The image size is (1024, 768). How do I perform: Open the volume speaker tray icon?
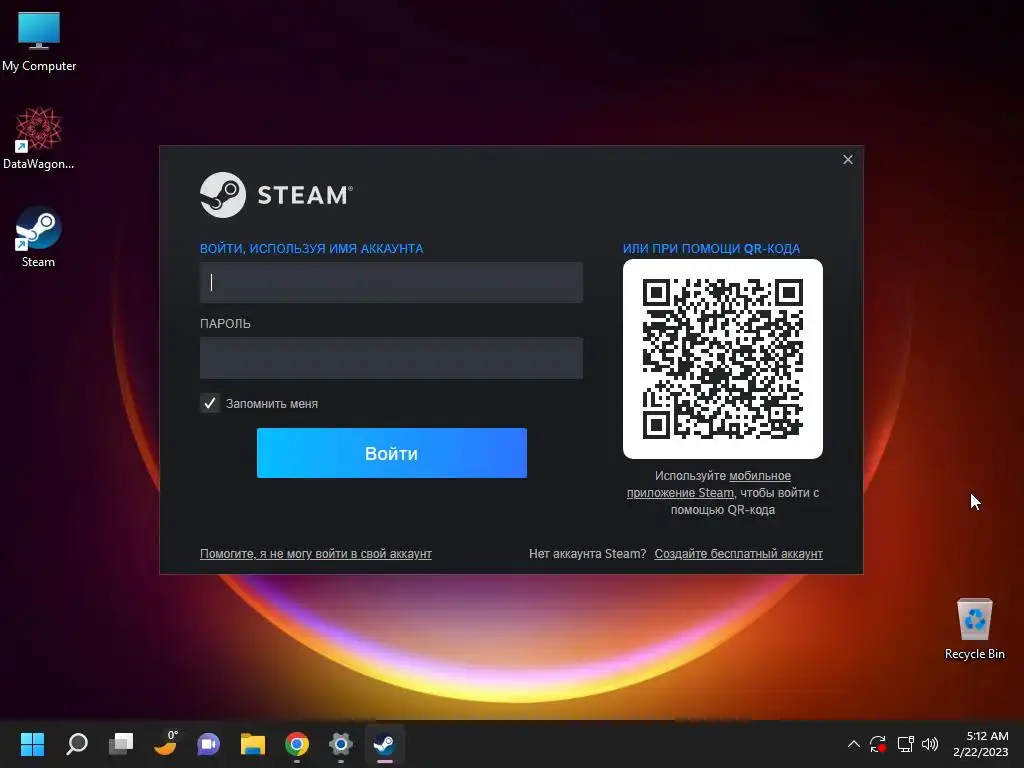[x=930, y=744]
